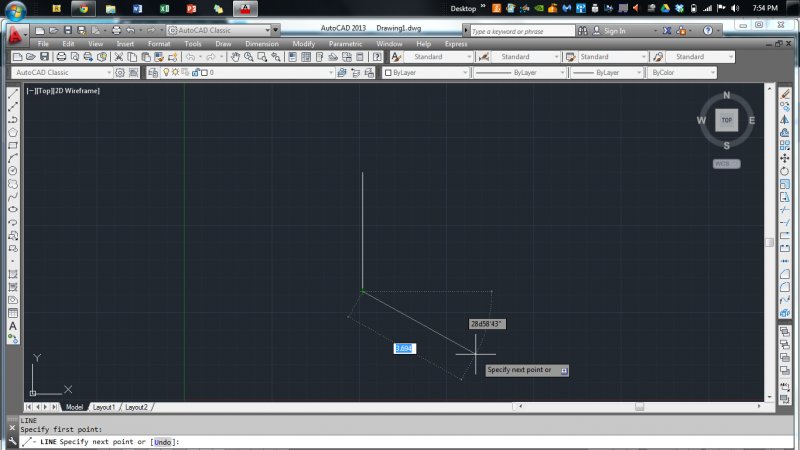This screenshot has height=450, width=800.
Task: Click the Save icon in Standard toolbar
Action: [44, 57]
